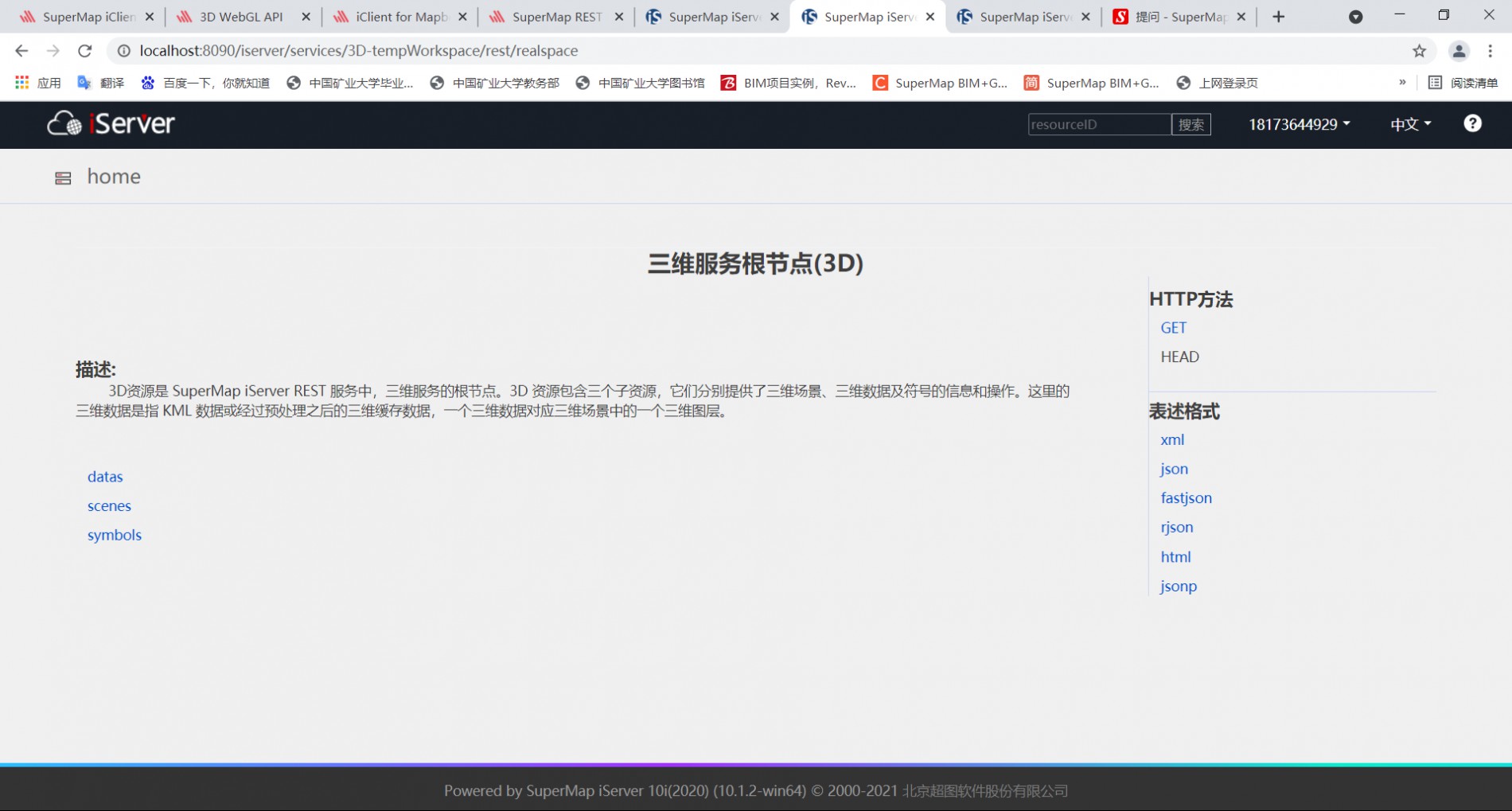
Task: View the jsonp representation
Action: coord(1178,587)
